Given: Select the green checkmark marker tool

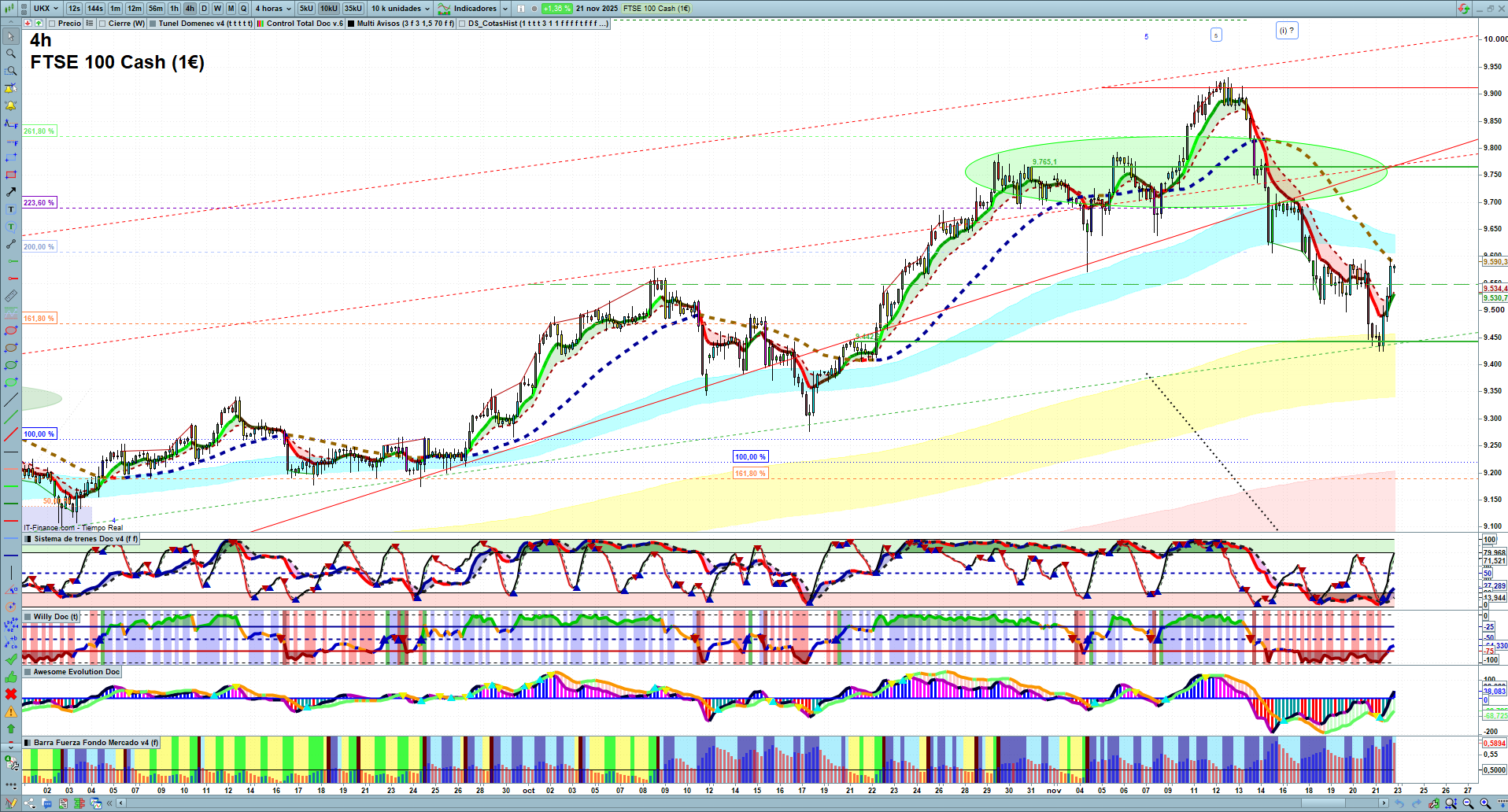Looking at the screenshot, I should (11, 659).
